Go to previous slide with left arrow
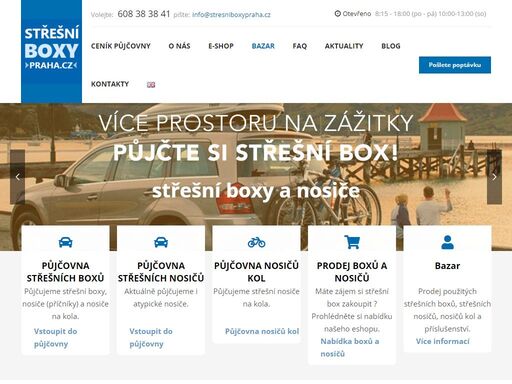This screenshot has width=512, height=384. pyautogui.click(x=18, y=177)
